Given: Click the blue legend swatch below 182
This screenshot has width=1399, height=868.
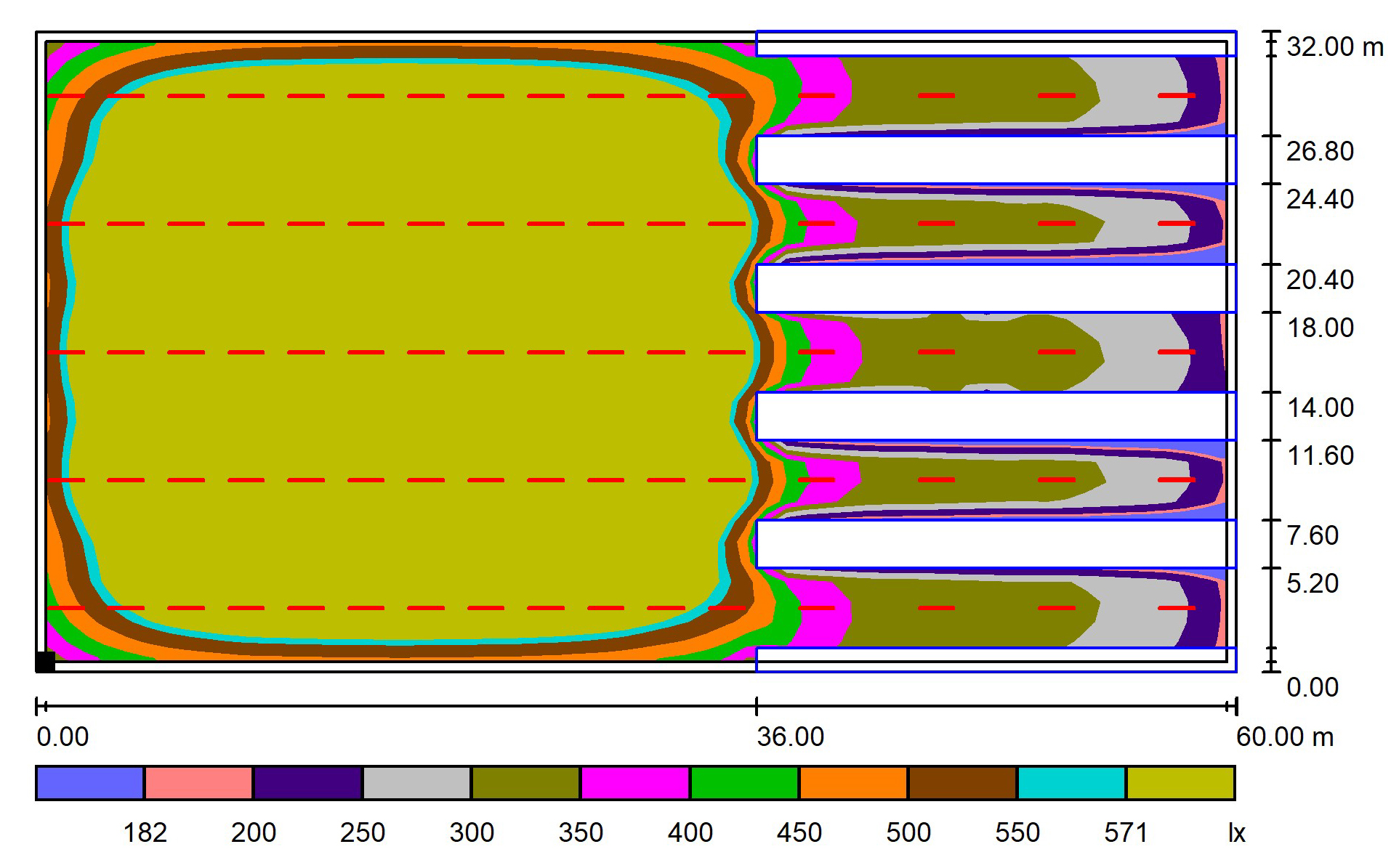Looking at the screenshot, I should click(90, 783).
